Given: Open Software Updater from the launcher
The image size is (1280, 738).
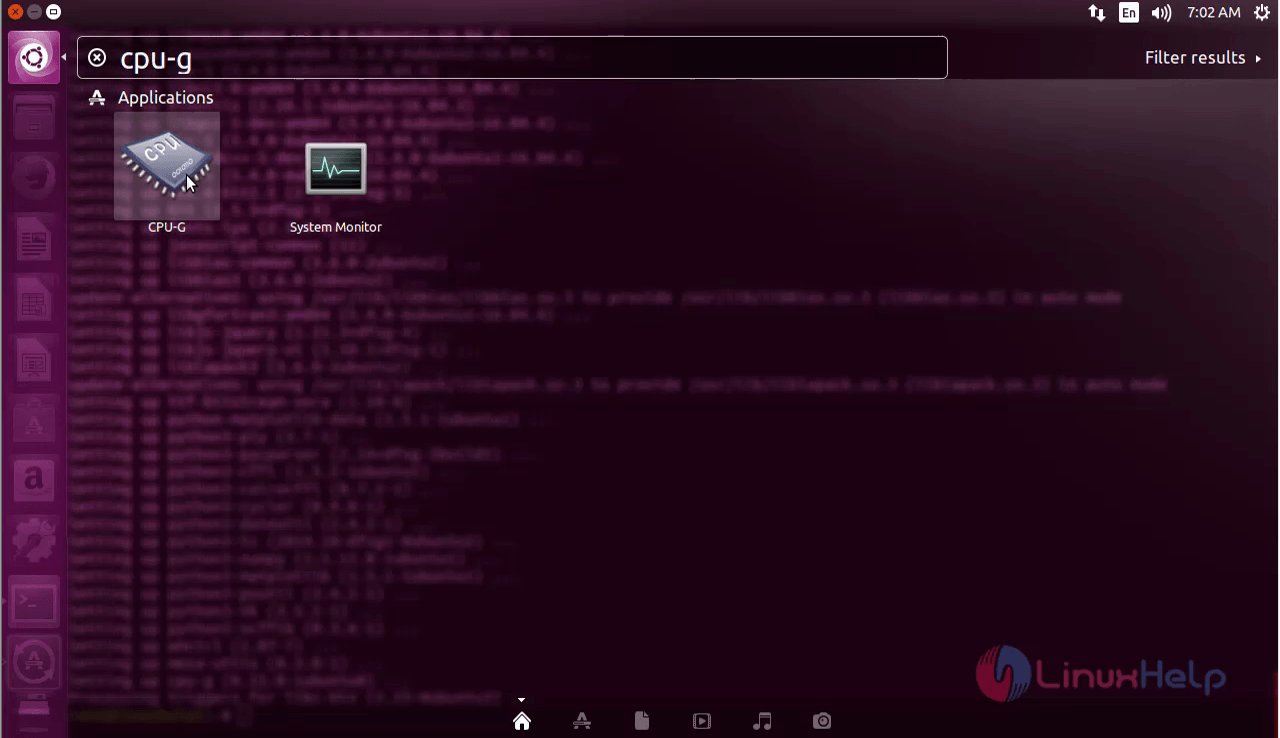Looking at the screenshot, I should (x=34, y=661).
